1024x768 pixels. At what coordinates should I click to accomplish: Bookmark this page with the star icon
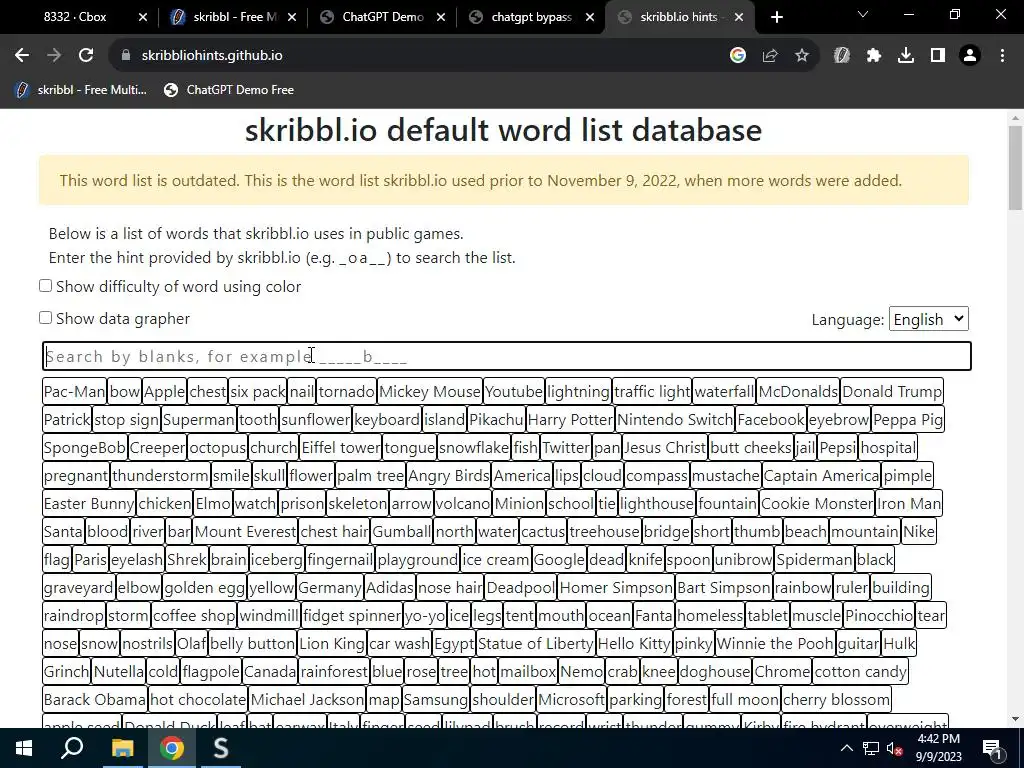[x=802, y=56]
